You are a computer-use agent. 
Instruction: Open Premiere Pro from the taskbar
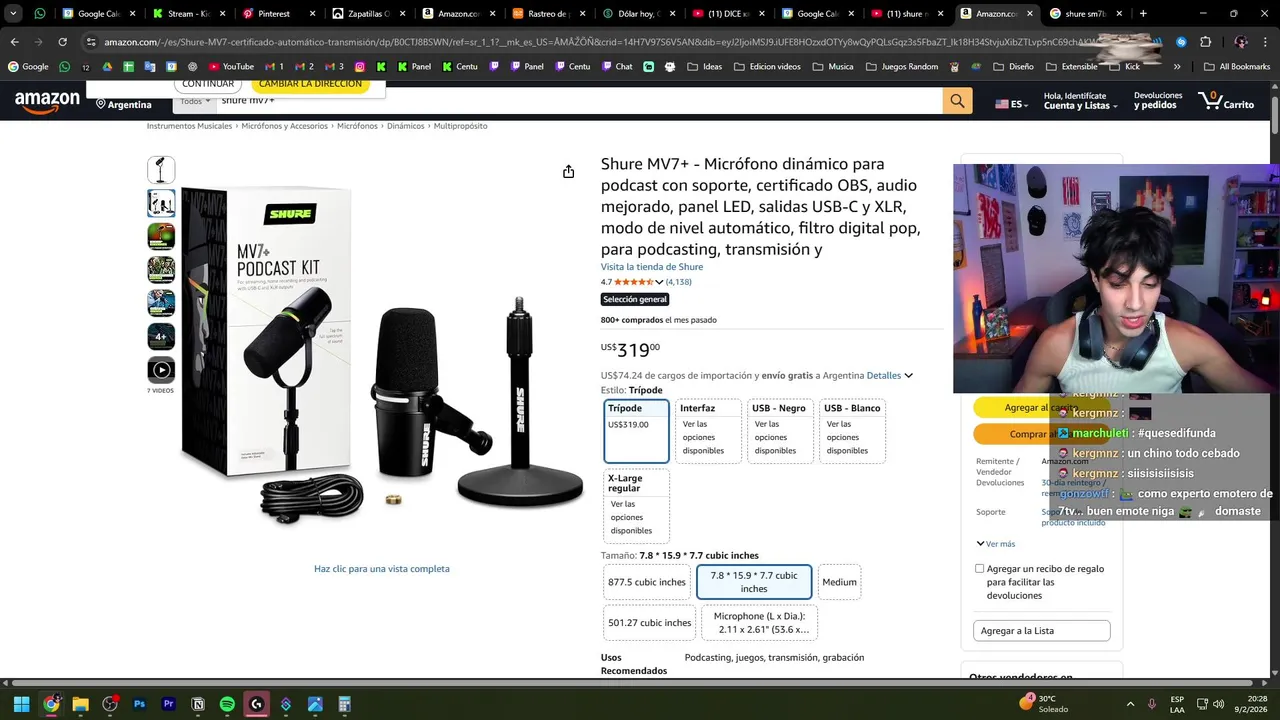click(x=168, y=704)
